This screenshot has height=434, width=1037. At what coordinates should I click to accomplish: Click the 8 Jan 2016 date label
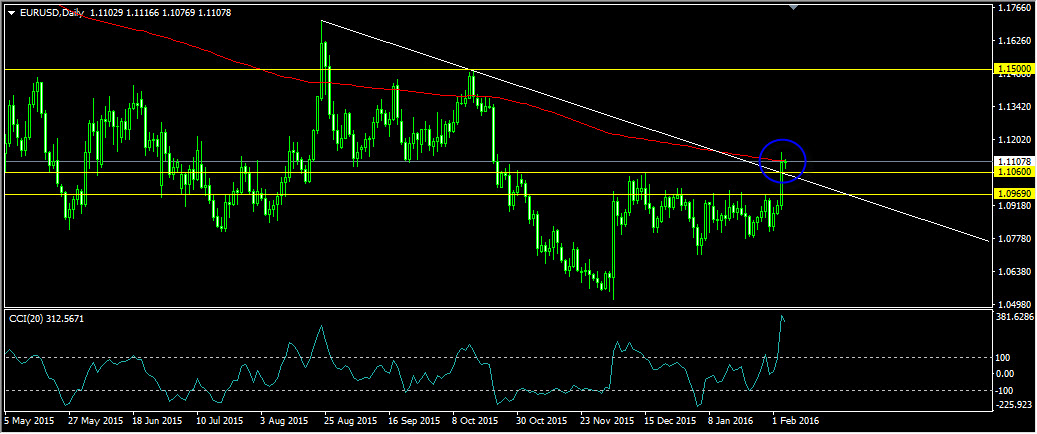(731, 420)
